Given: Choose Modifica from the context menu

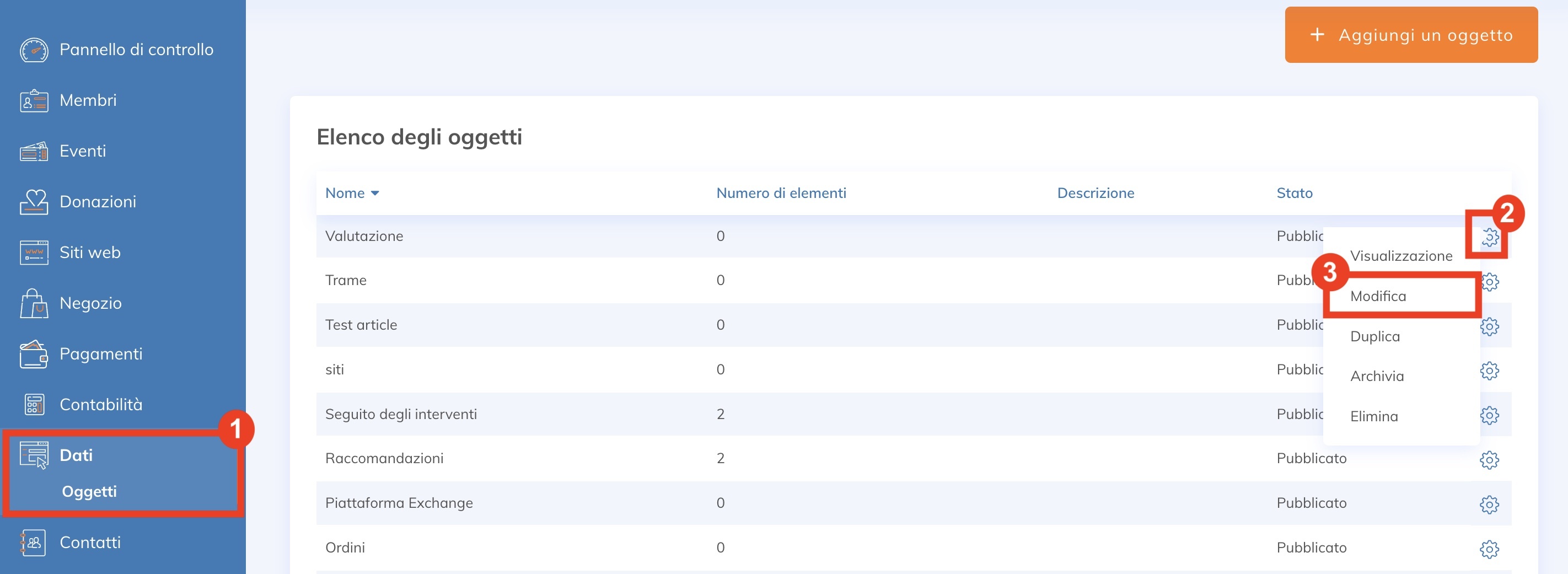Looking at the screenshot, I should click(x=1378, y=297).
